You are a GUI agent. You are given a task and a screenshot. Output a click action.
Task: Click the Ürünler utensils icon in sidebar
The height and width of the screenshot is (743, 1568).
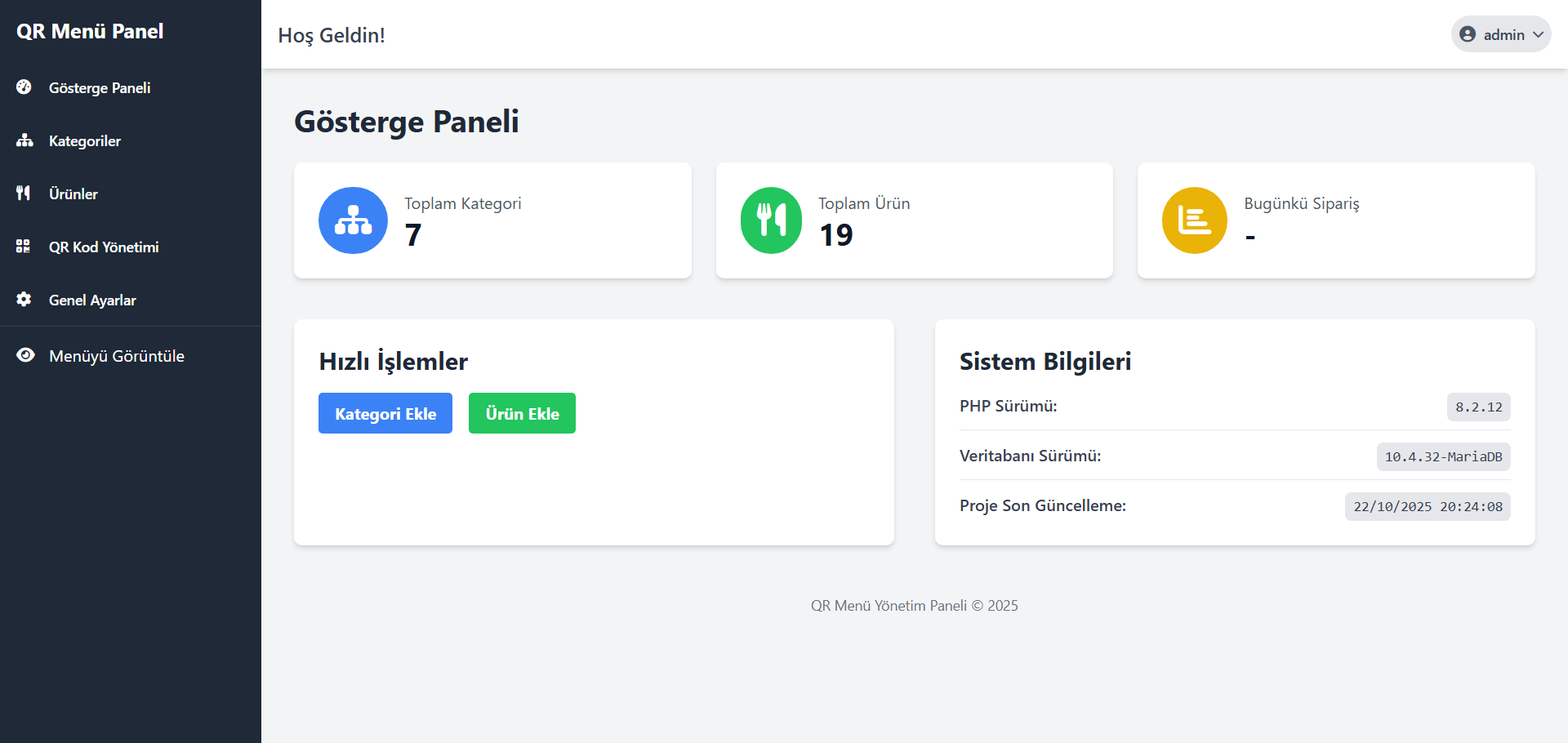click(x=24, y=193)
